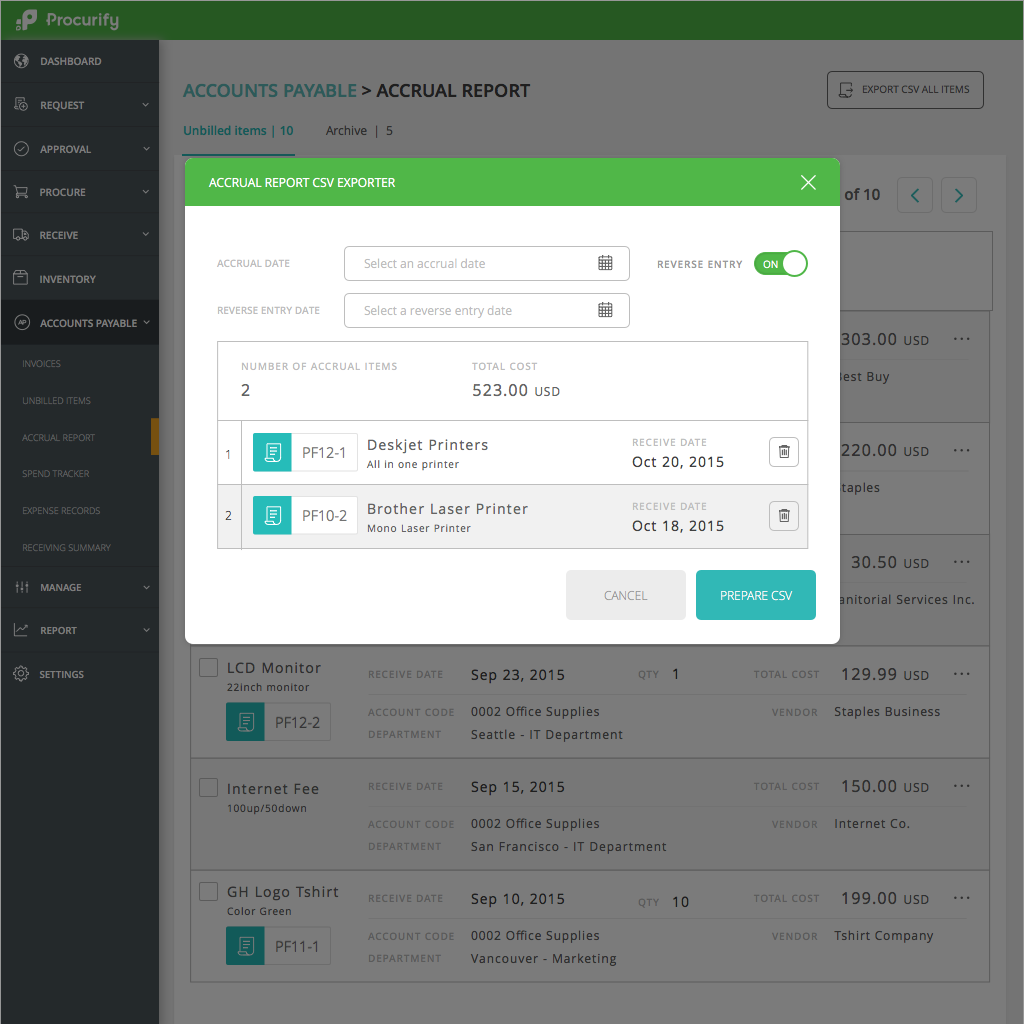Expand the Manage menu chevron

(146, 587)
